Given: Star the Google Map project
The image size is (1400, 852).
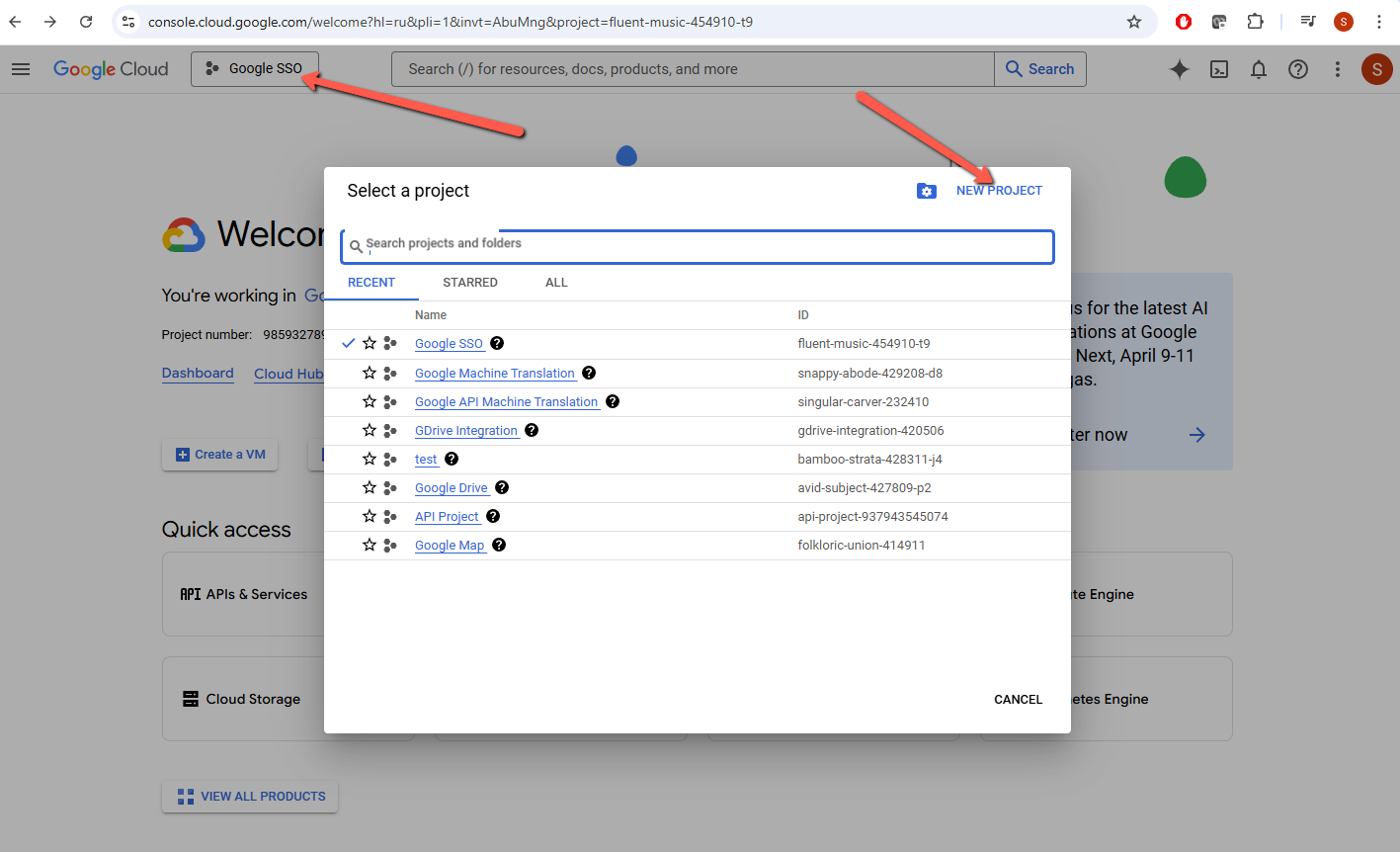Looking at the screenshot, I should click(370, 545).
